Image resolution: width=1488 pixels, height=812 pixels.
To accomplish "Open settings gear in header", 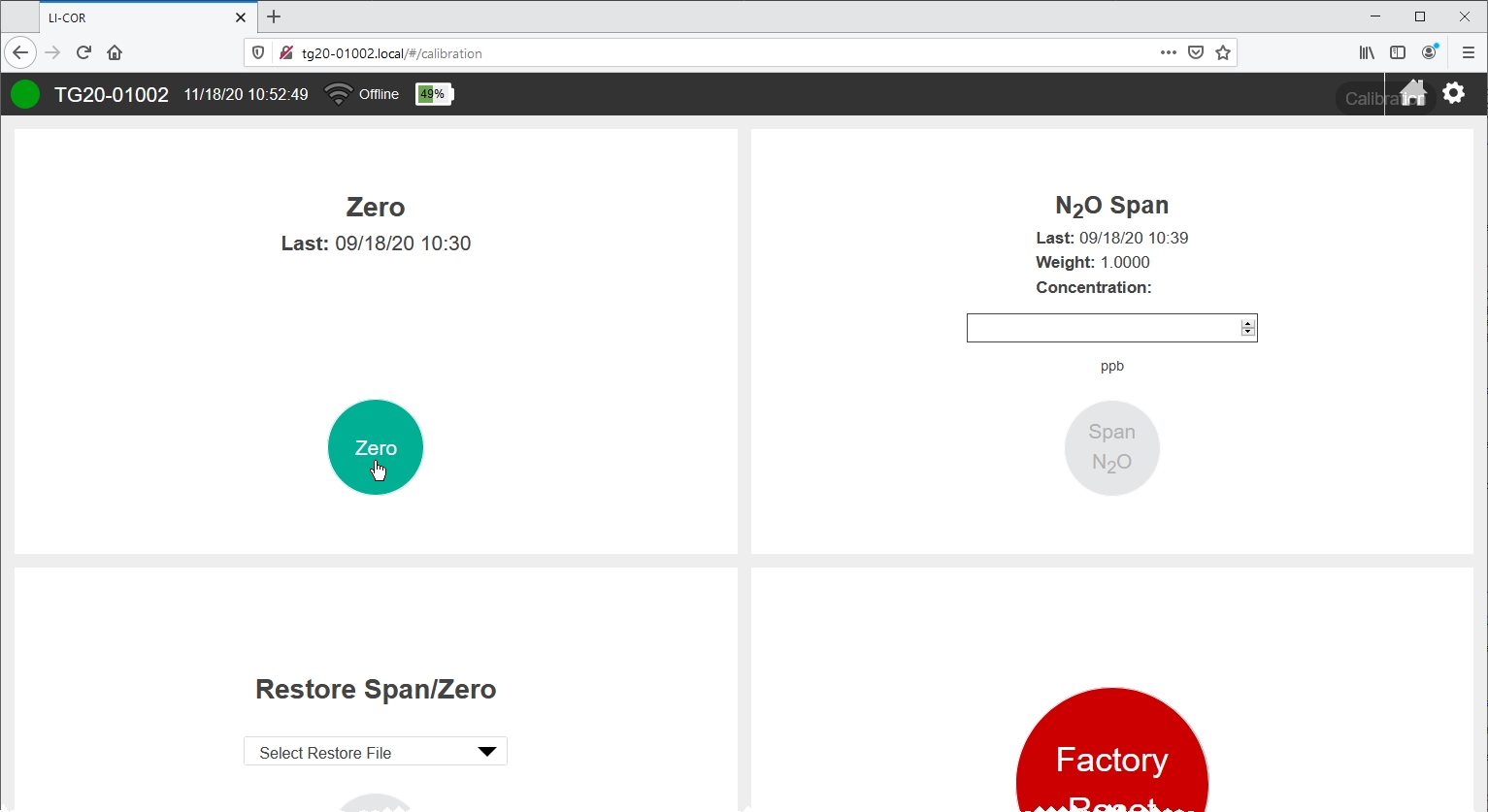I will [1453, 93].
